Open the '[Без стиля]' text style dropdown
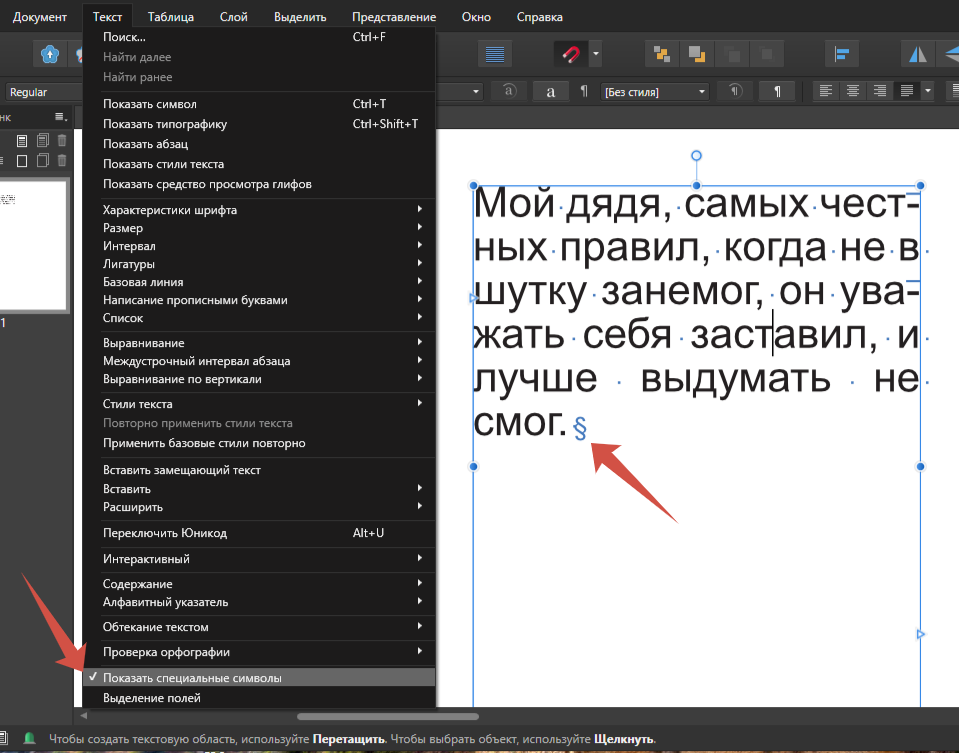The image size is (959, 753). pos(655,91)
